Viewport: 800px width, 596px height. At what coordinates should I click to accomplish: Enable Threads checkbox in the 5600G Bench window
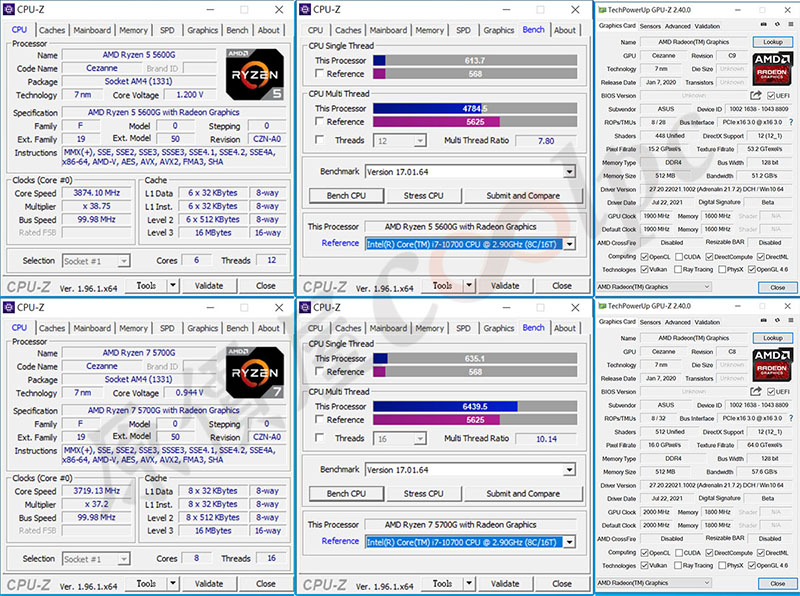pyautogui.click(x=319, y=139)
